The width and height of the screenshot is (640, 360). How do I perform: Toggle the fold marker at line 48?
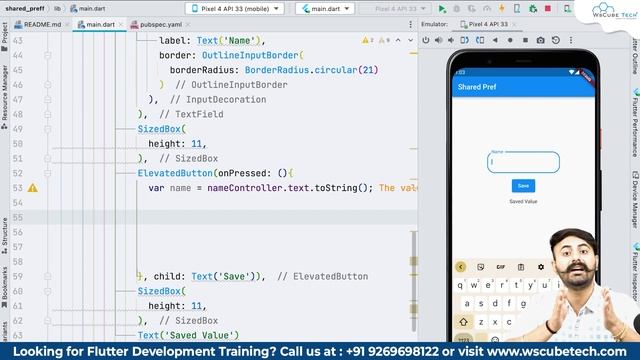pos(48,114)
